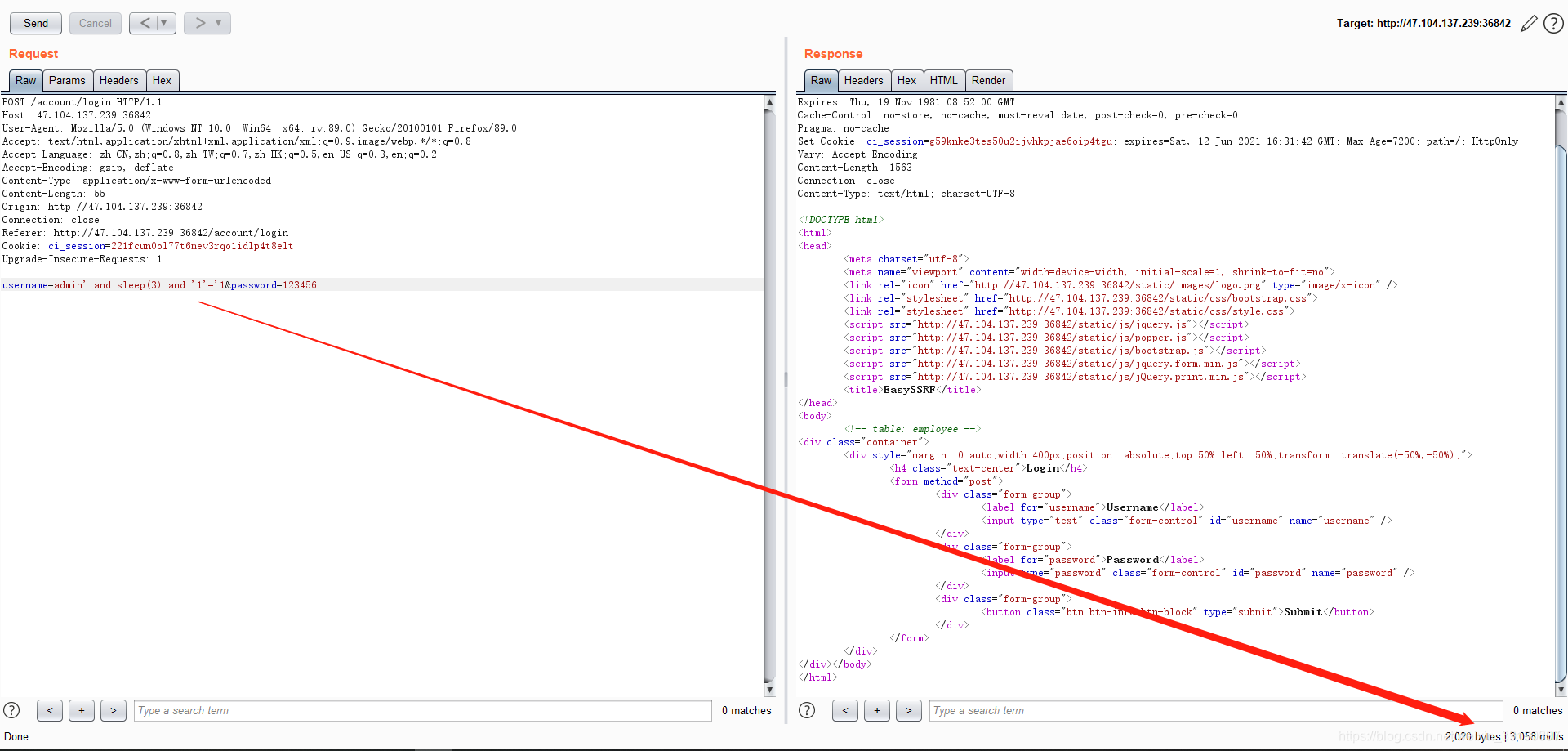The height and width of the screenshot is (751, 1568).
Task: Open the Response HTML tab
Action: pos(944,80)
